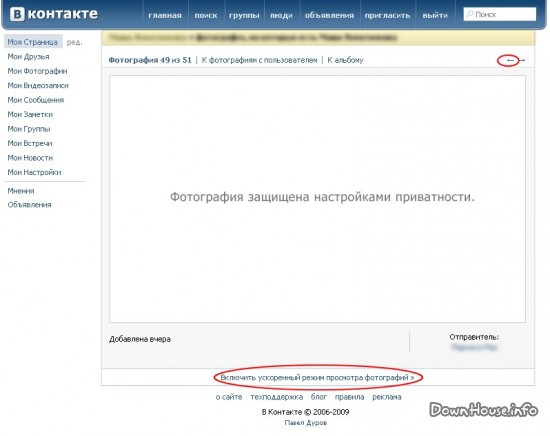Open реклама footer link
The width and height of the screenshot is (550, 436).
click(387, 397)
